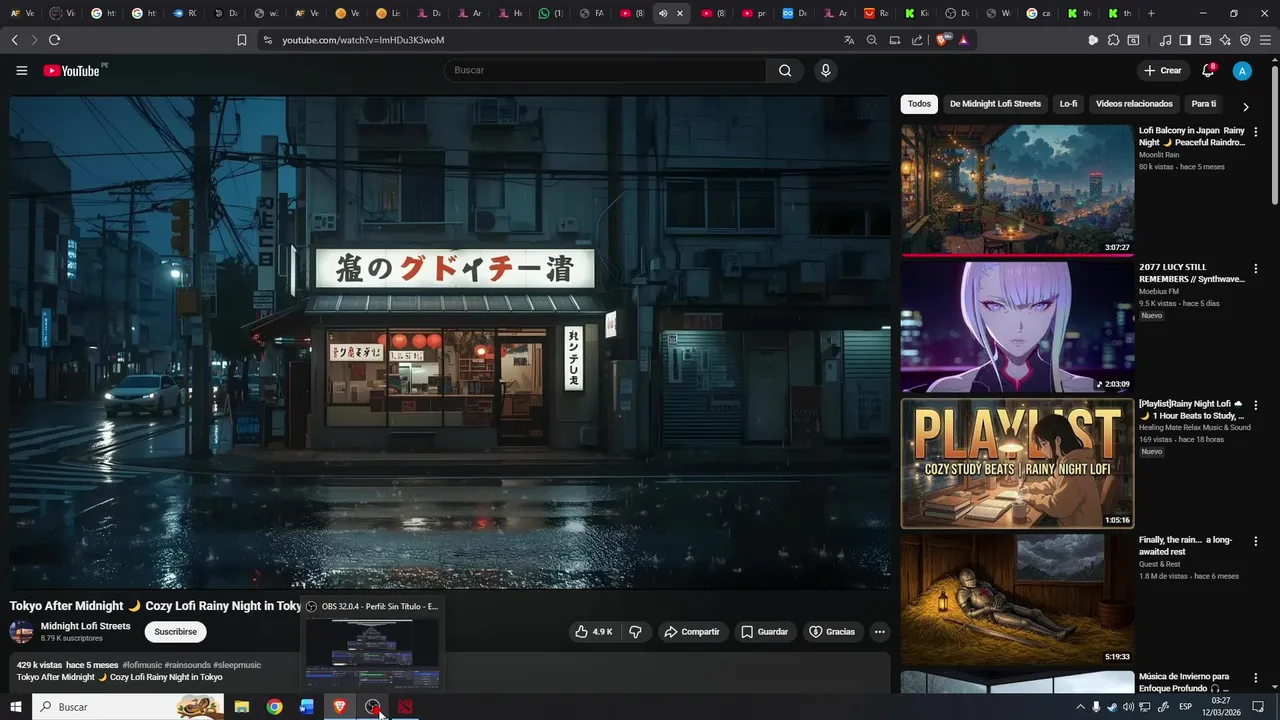Click the #sleepmusic hashtag

[x=237, y=665]
